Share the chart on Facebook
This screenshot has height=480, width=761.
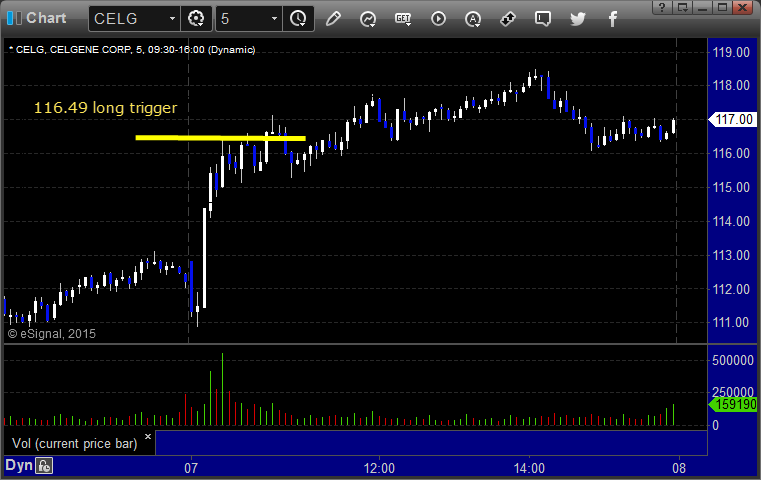(612, 19)
